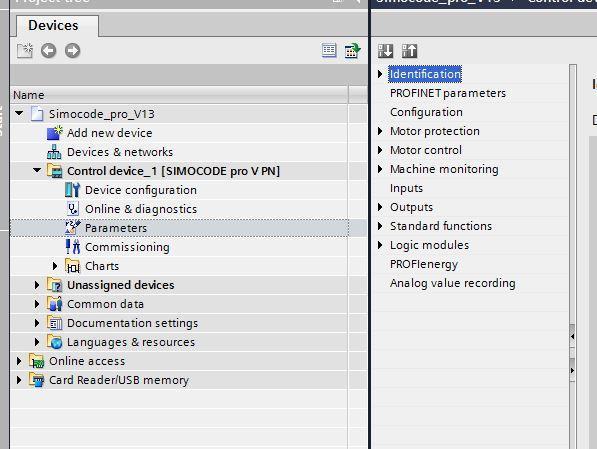Open PROFINET parameters section
Viewport: 597px width, 449px height.
(x=448, y=93)
